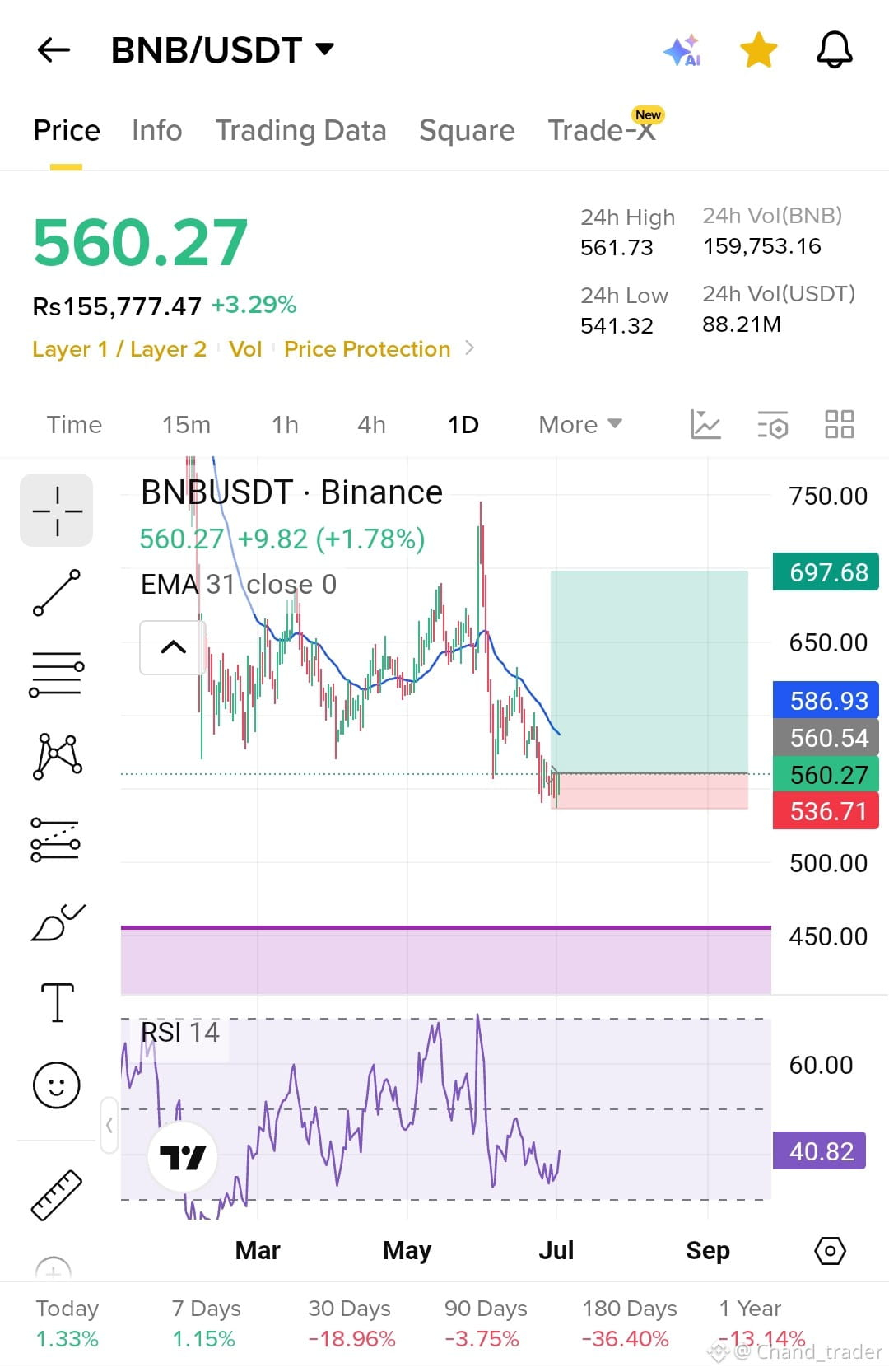Select the 7 Days performance
The width and height of the screenshot is (889, 1372).
click(206, 1323)
